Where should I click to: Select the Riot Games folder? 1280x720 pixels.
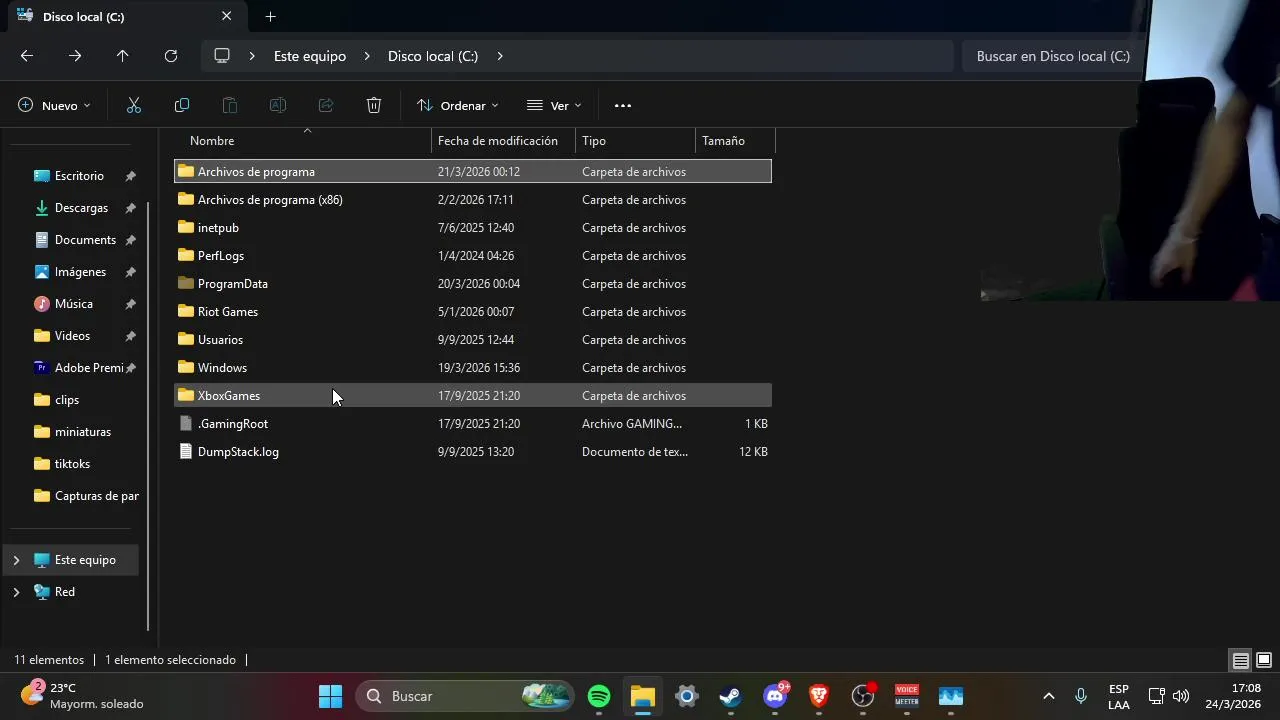click(473, 312)
